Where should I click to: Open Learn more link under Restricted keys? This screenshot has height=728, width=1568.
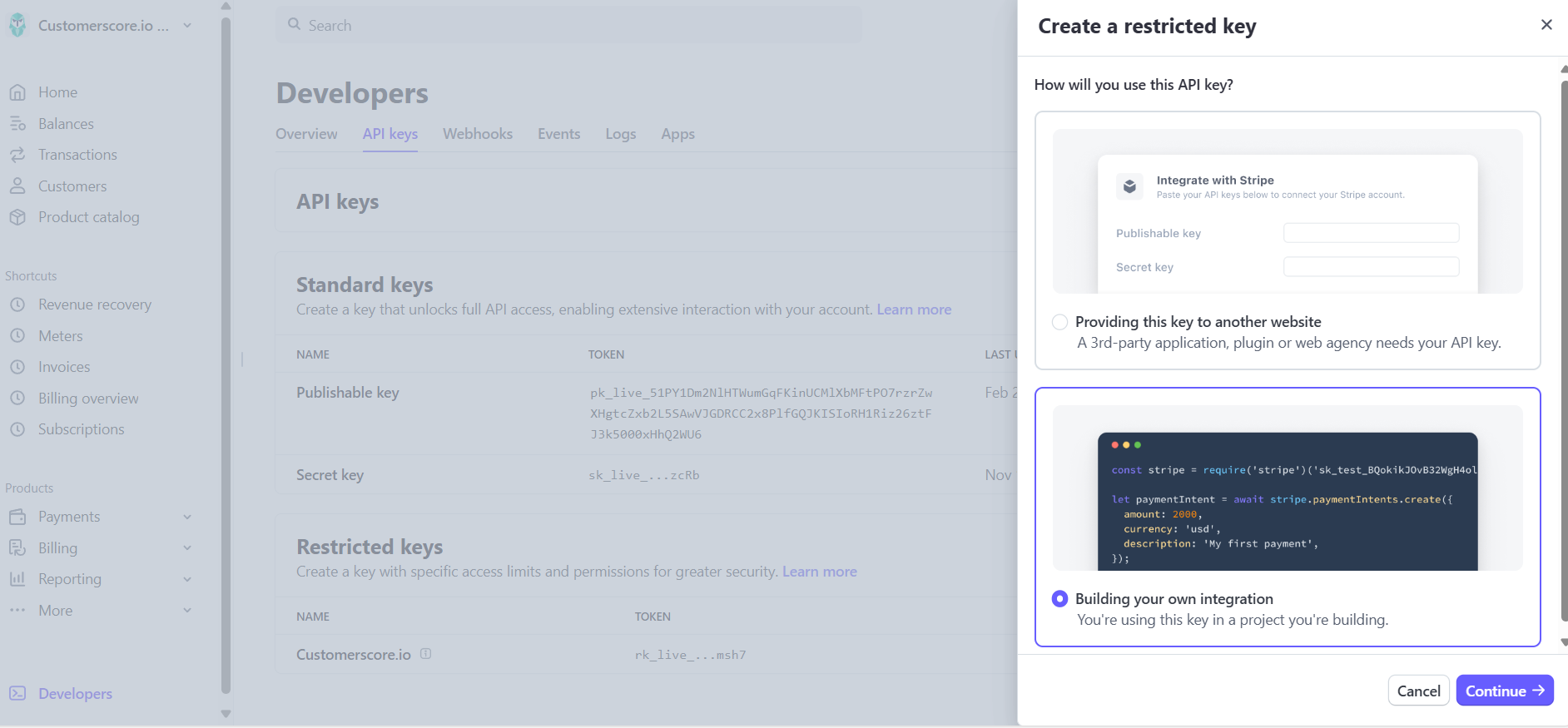820,572
